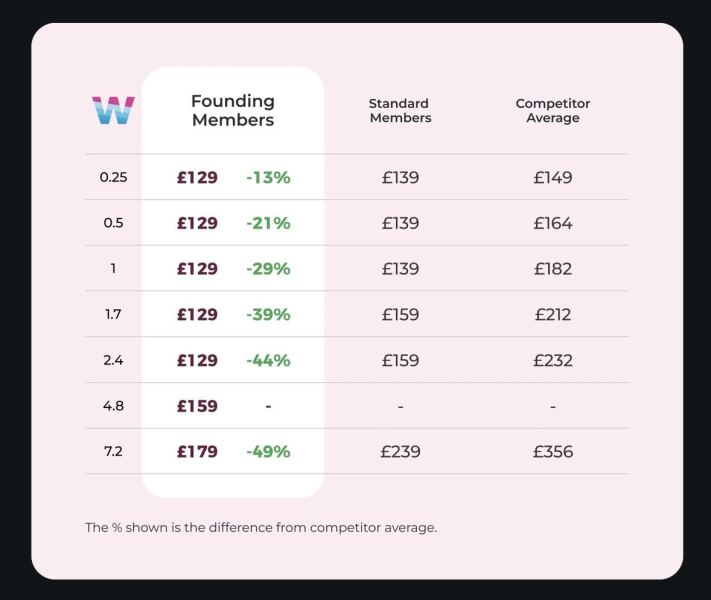Image resolution: width=711 pixels, height=600 pixels.
Task: Click the Standard Members column header
Action: click(x=400, y=110)
